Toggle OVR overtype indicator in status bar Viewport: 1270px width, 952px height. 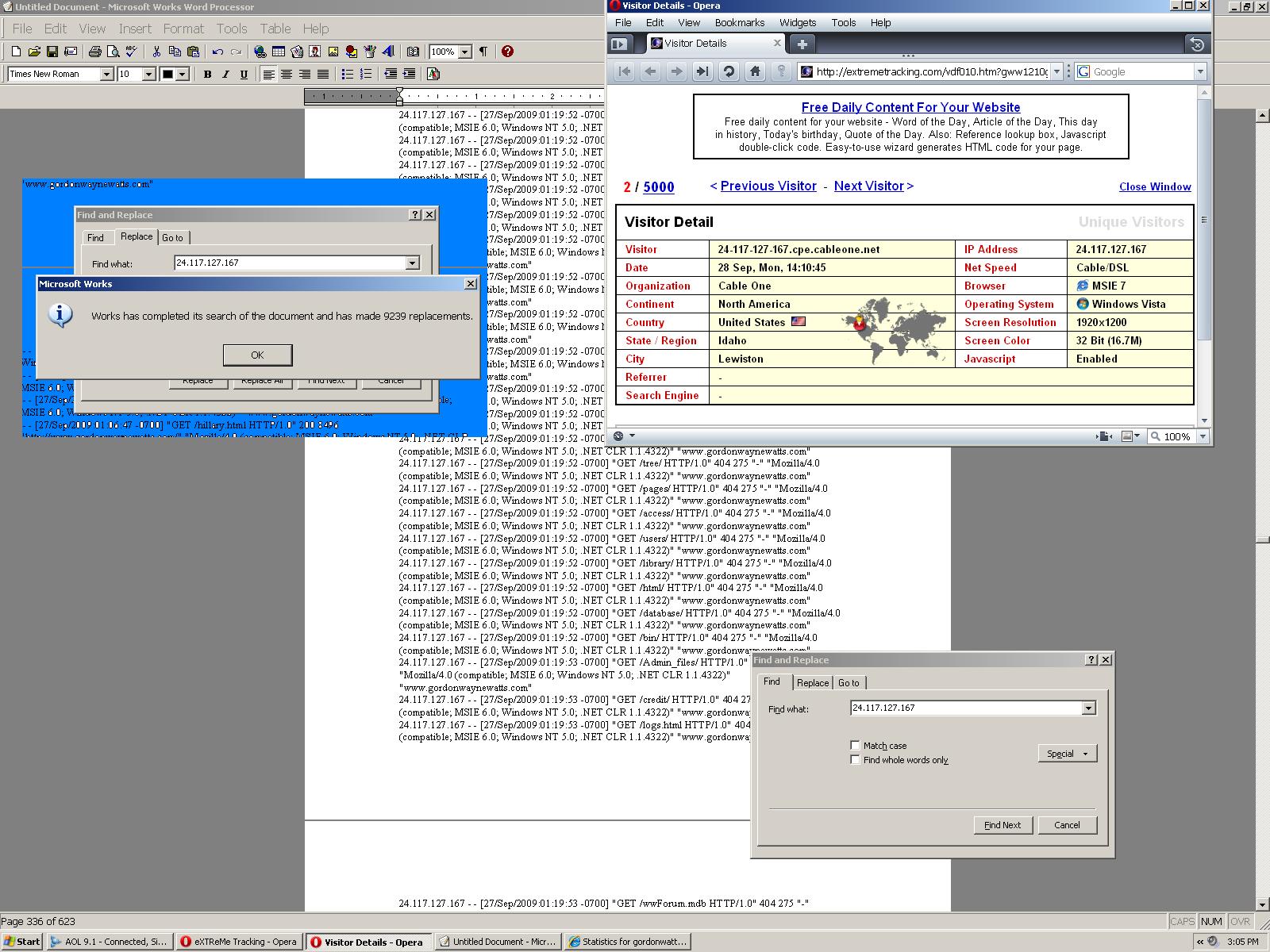(1240, 921)
